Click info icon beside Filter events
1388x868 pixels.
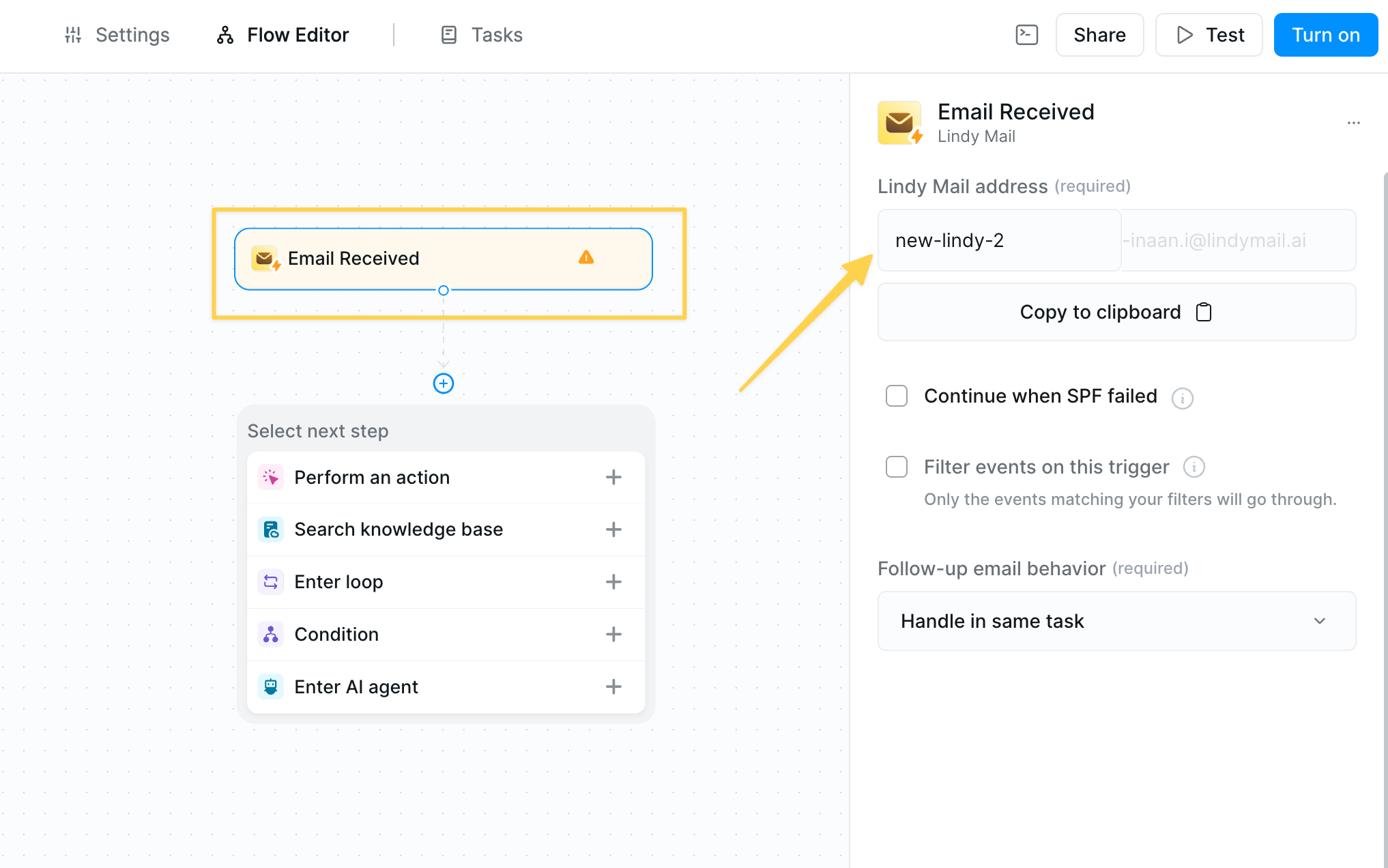click(x=1194, y=467)
